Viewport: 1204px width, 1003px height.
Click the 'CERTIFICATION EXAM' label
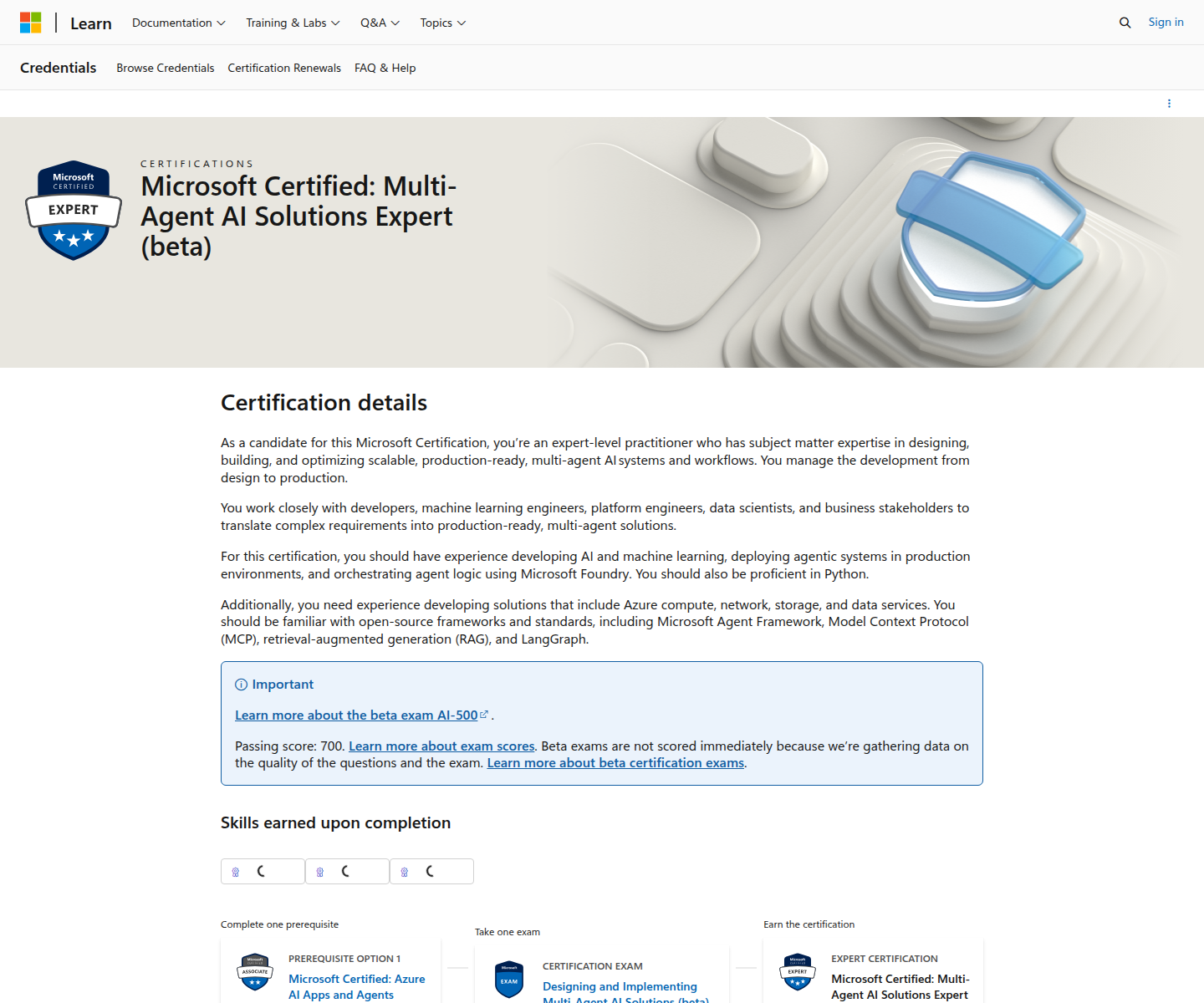[593, 966]
